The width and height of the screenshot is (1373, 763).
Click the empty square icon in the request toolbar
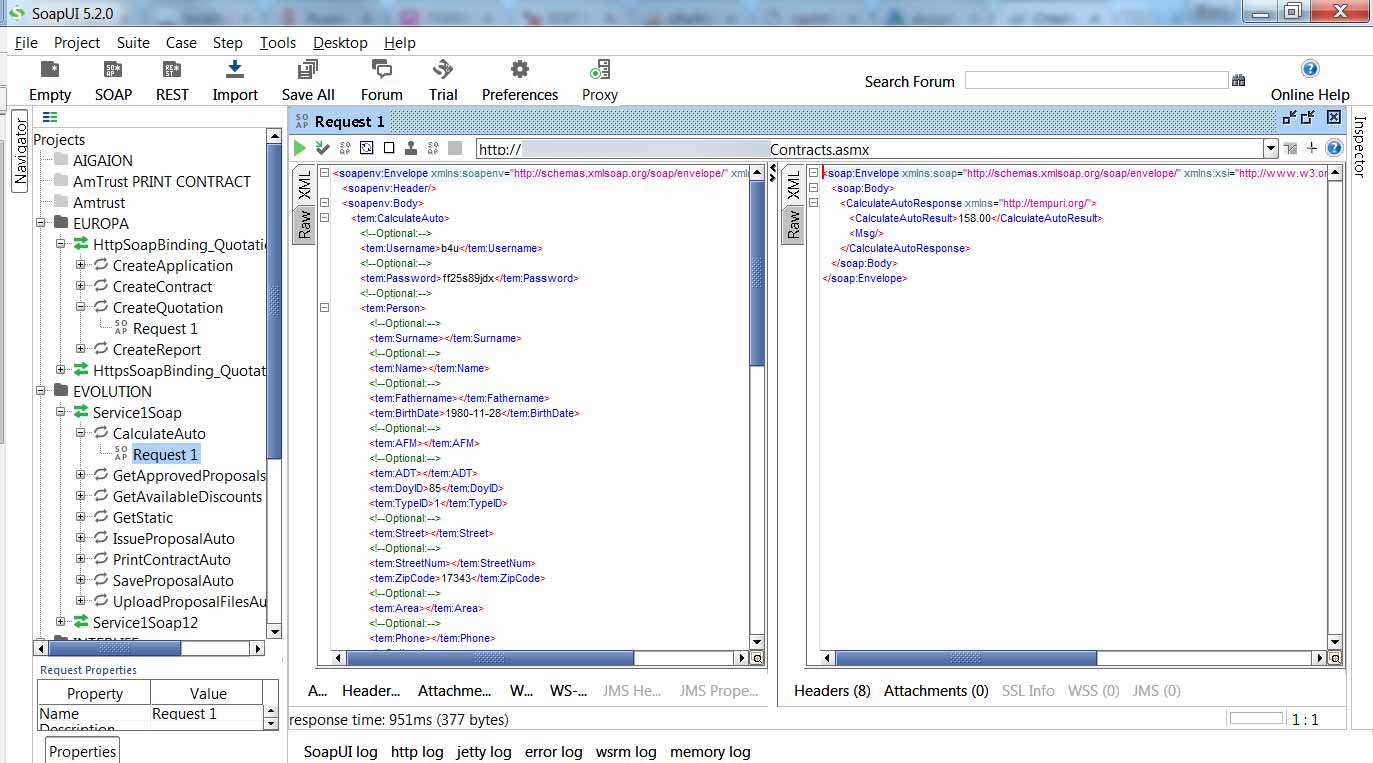(x=389, y=148)
